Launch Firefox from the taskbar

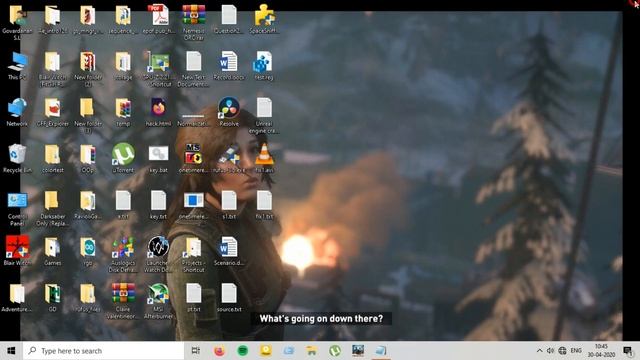tap(219, 351)
